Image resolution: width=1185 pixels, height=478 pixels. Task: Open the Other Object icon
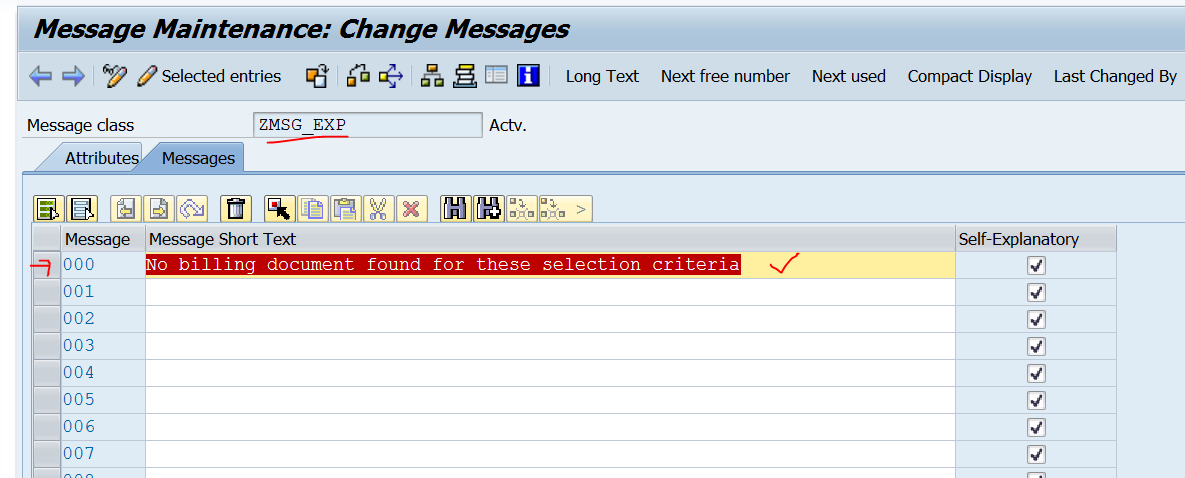317,76
